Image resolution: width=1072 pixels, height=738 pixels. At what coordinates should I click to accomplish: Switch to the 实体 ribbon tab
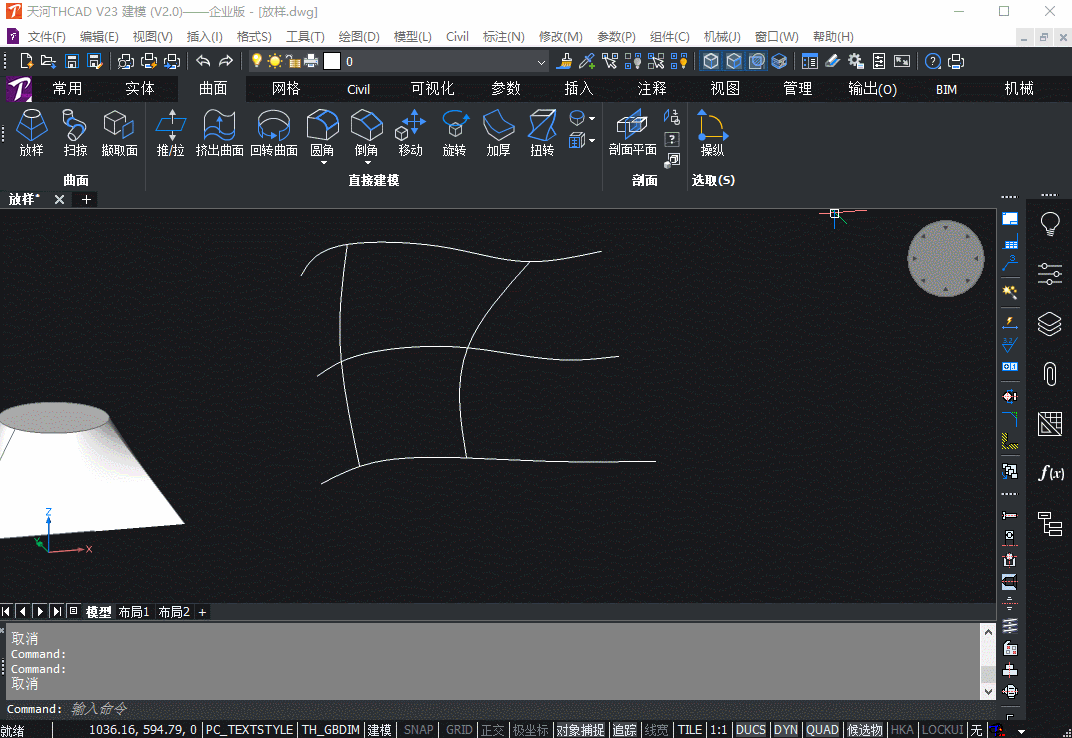point(139,88)
